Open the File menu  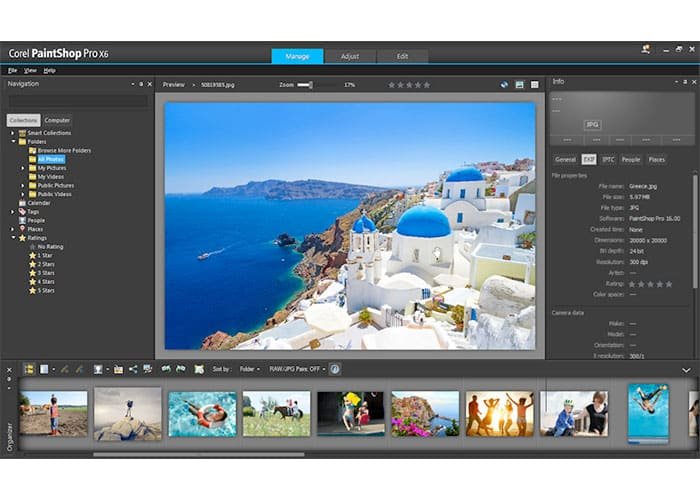pyautogui.click(x=13, y=70)
